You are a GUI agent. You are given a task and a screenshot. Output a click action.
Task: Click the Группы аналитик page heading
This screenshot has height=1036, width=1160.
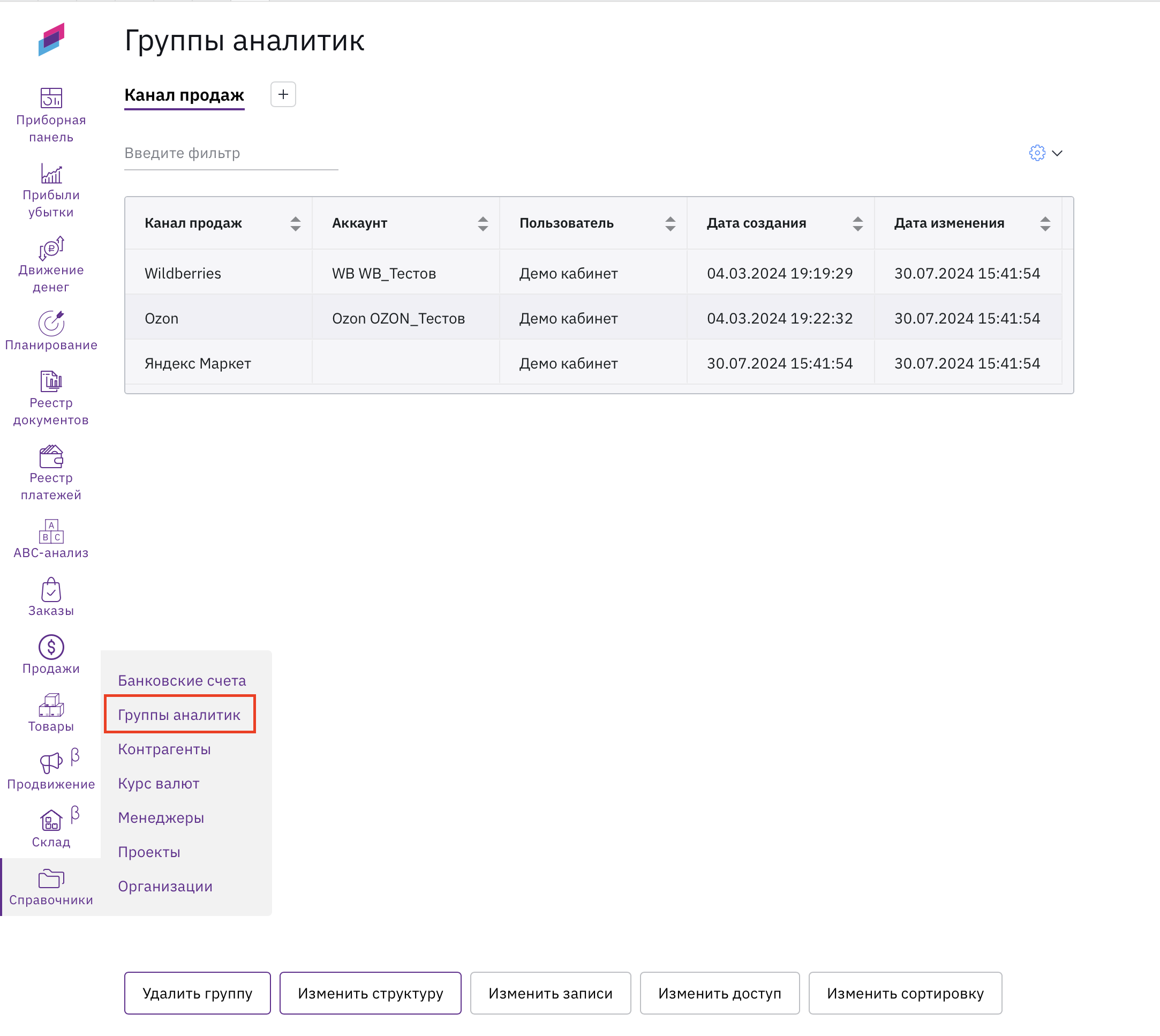[x=244, y=40]
